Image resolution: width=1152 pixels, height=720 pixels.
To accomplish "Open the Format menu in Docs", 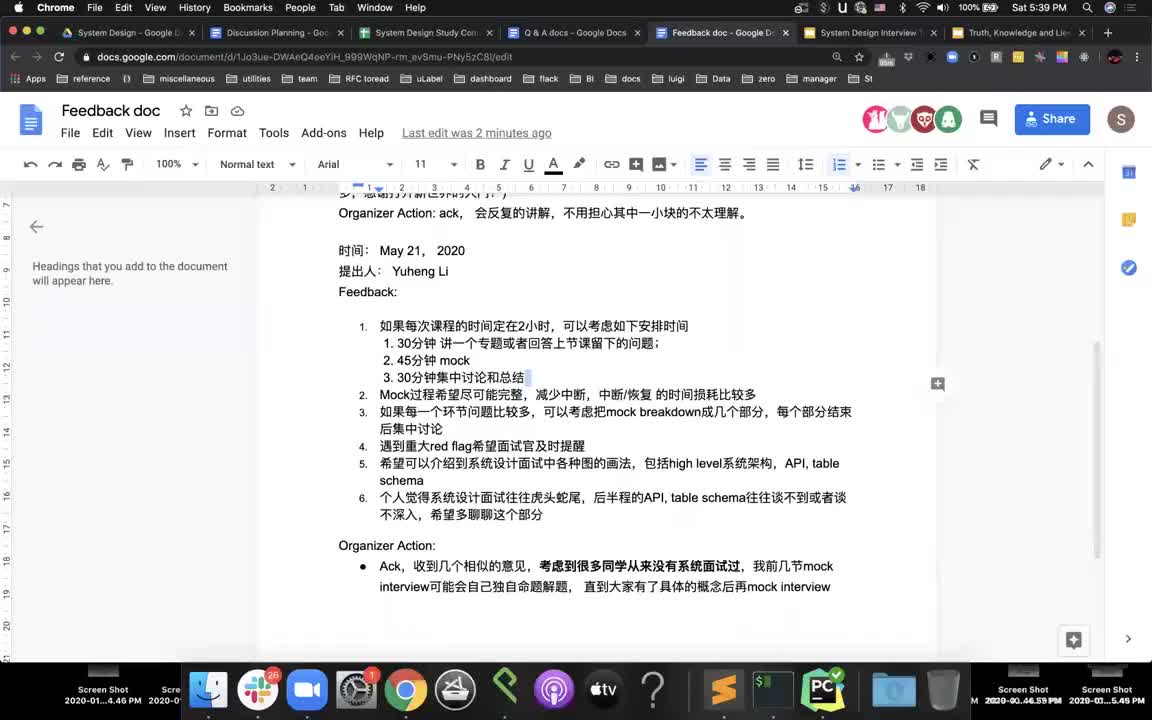I will (227, 133).
